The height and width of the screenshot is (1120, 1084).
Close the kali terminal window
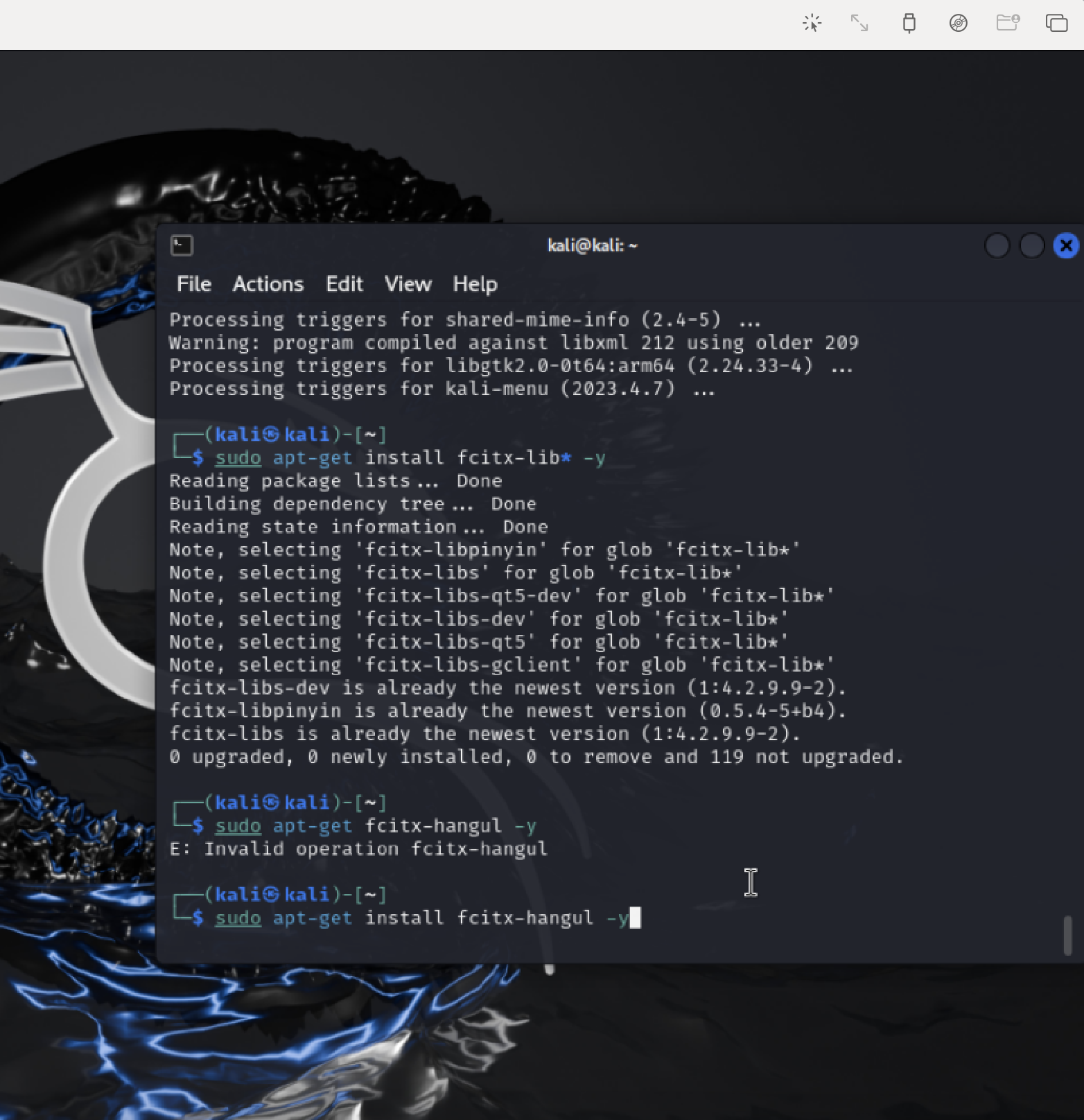[1066, 245]
